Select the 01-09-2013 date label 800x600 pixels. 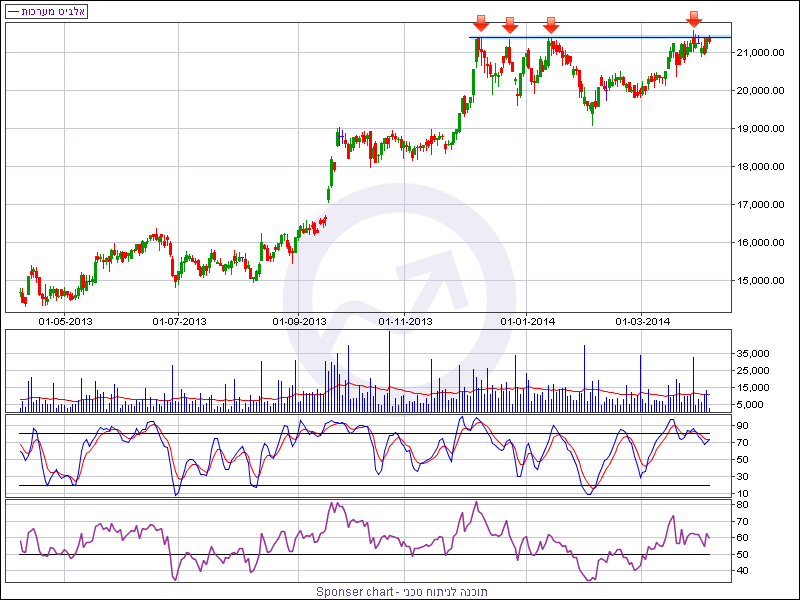(x=300, y=321)
